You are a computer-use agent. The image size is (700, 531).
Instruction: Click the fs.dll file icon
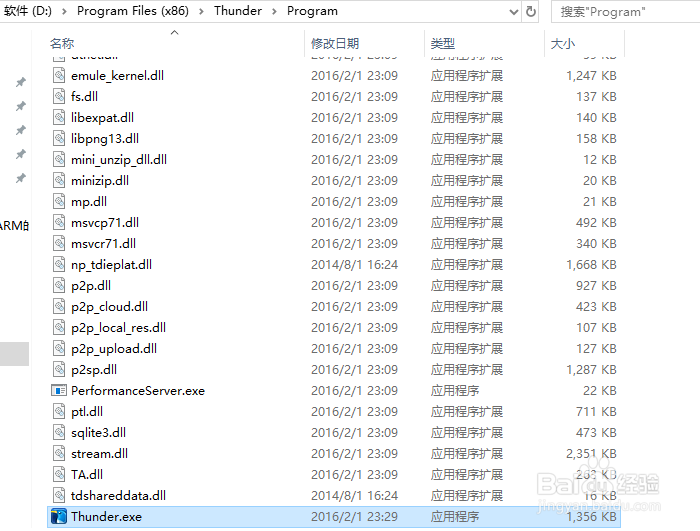click(59, 96)
